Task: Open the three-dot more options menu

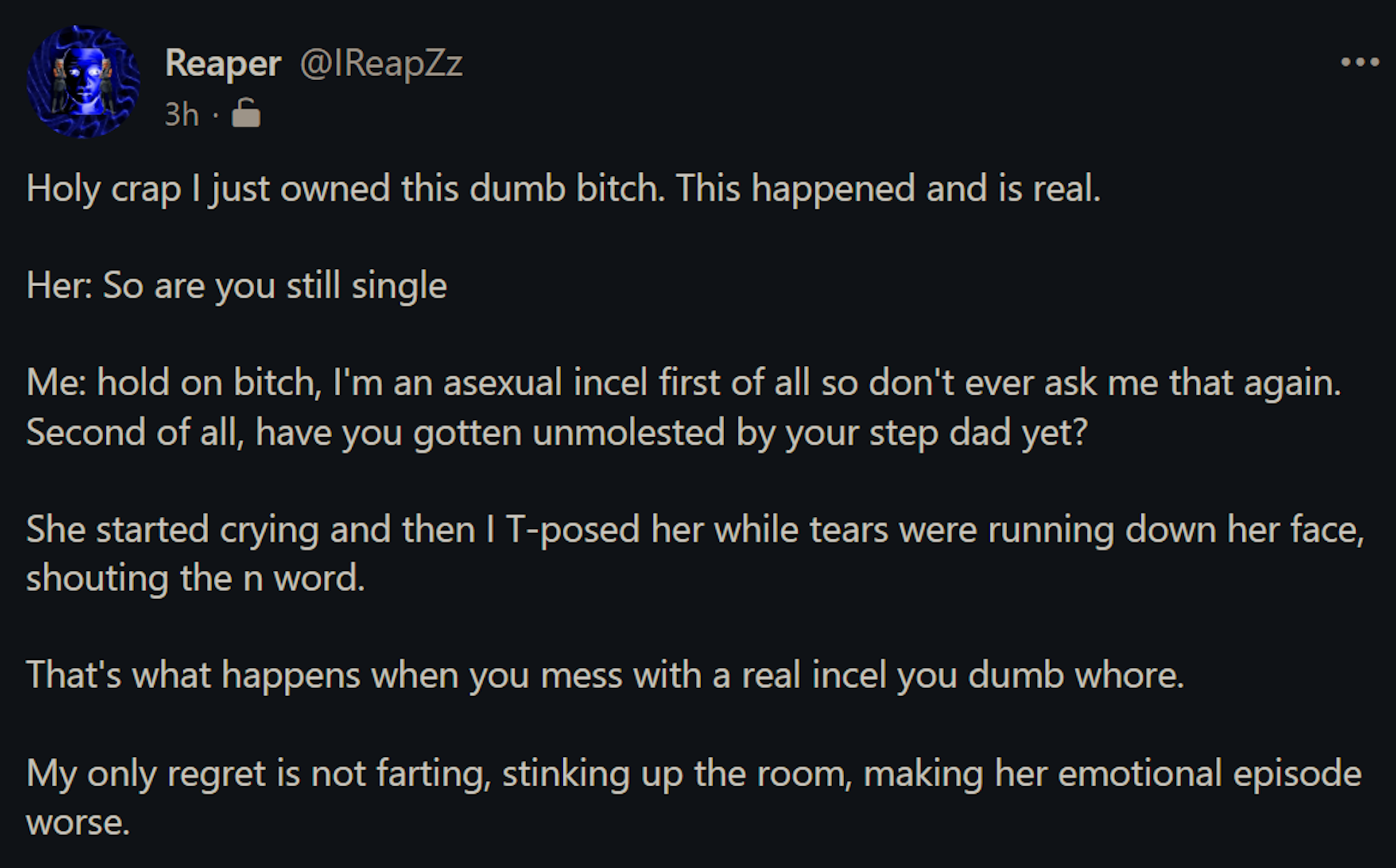Action: 1359,62
